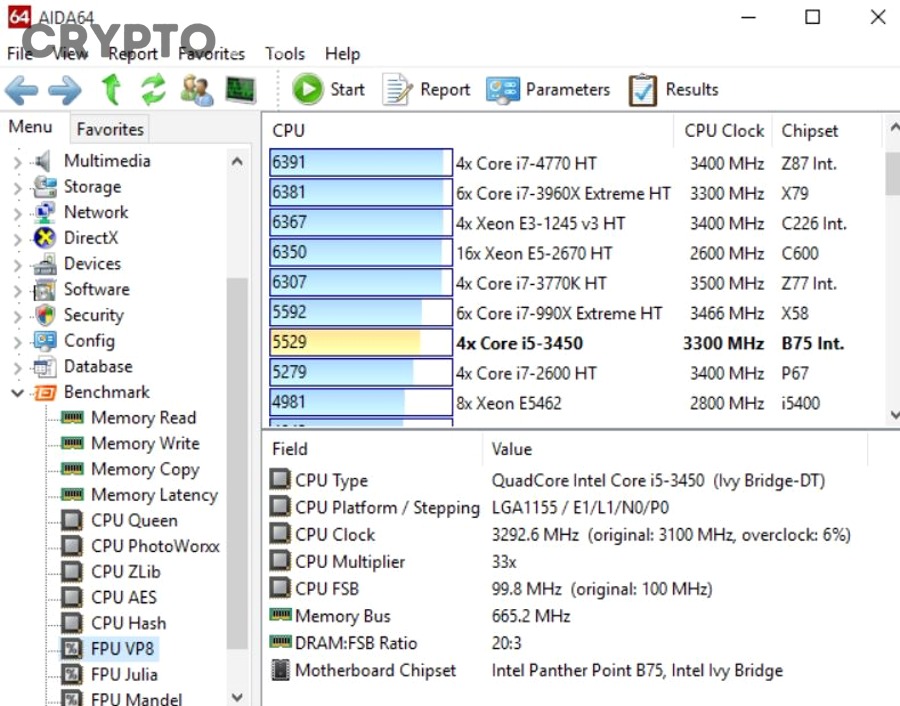The image size is (900, 706).
Task: Click the results list scroll-down arrow
Action: [x=894, y=414]
